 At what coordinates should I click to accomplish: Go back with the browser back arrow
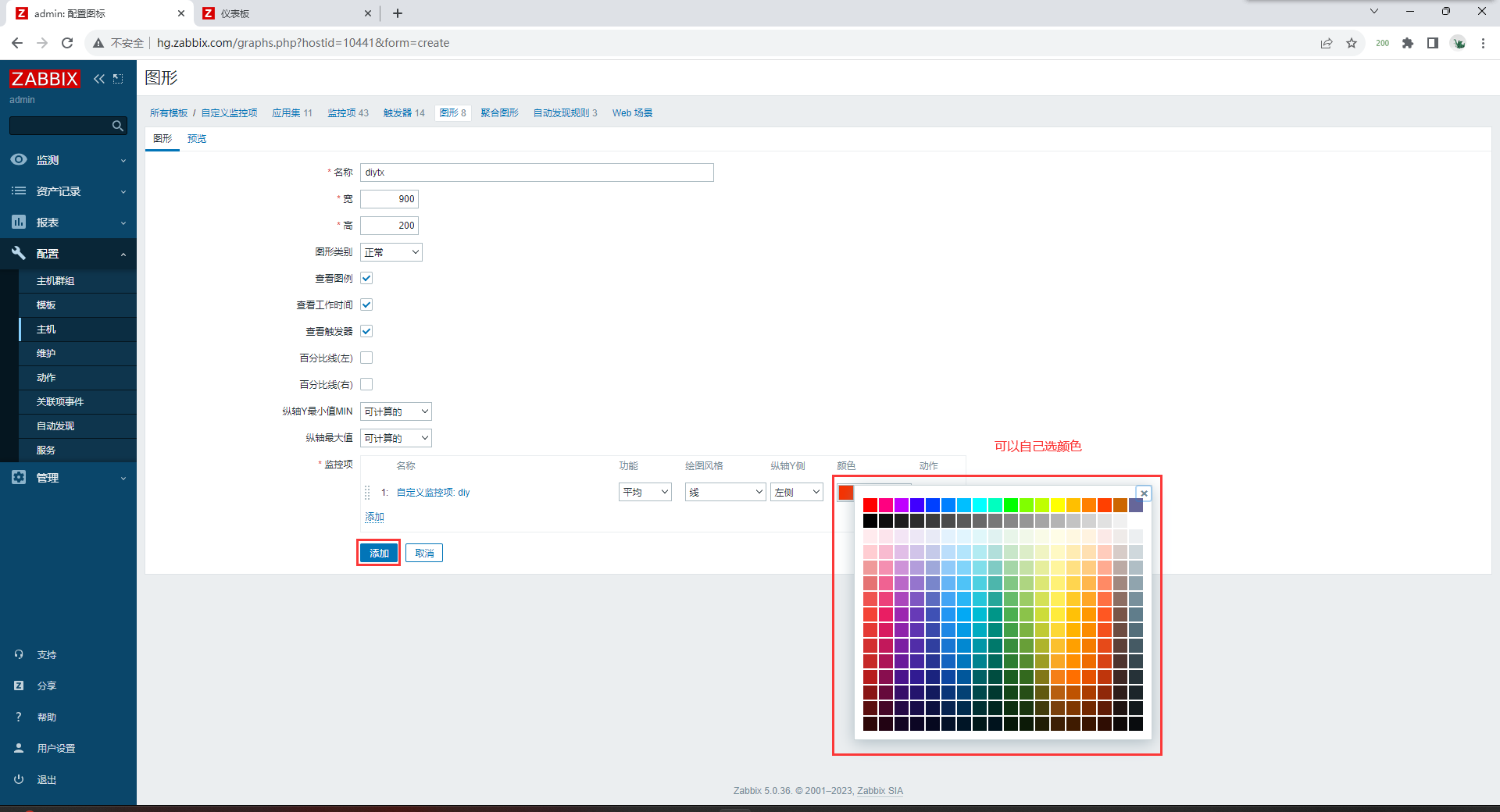click(x=17, y=43)
